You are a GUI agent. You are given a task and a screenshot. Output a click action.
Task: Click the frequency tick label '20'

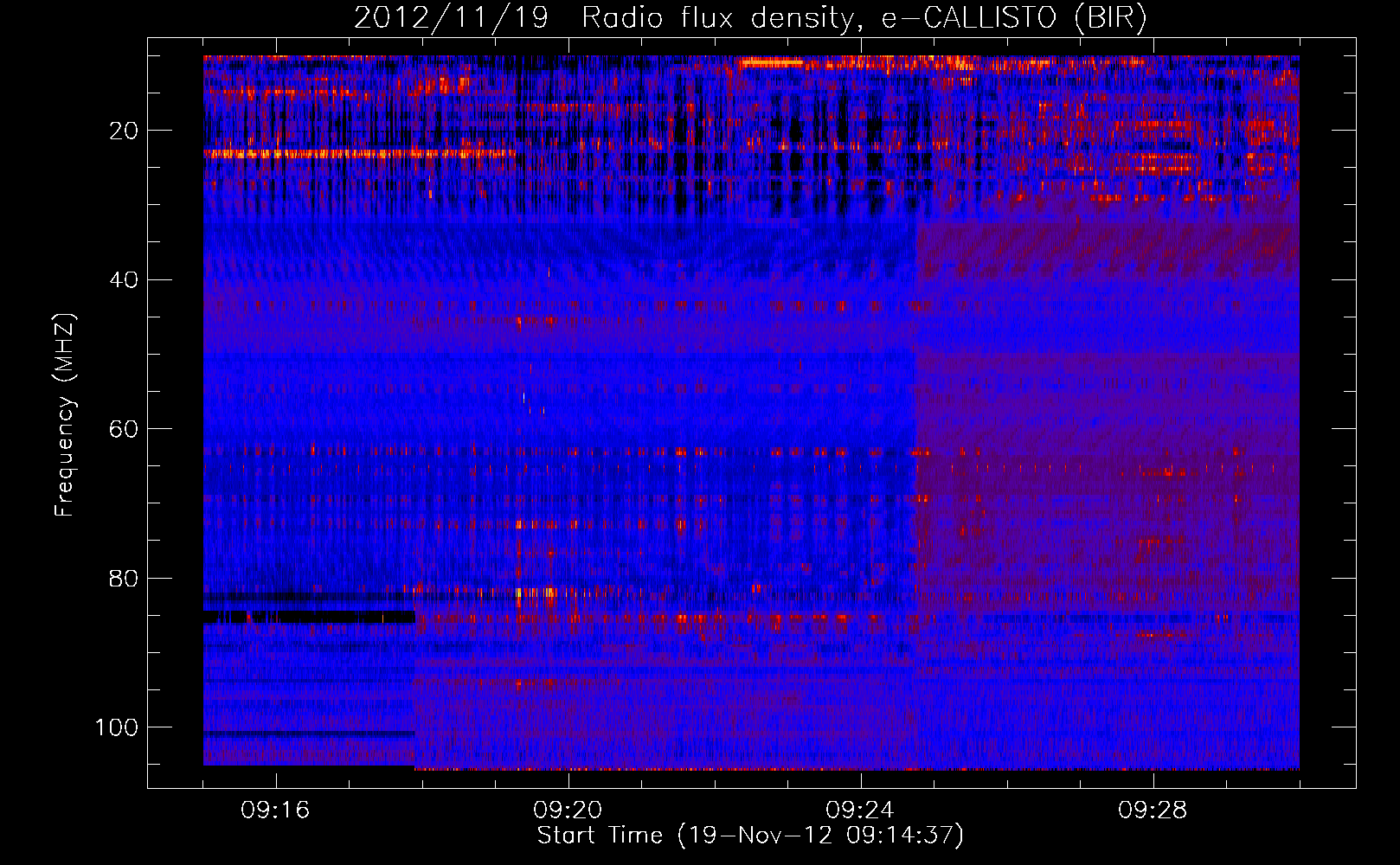(x=124, y=131)
